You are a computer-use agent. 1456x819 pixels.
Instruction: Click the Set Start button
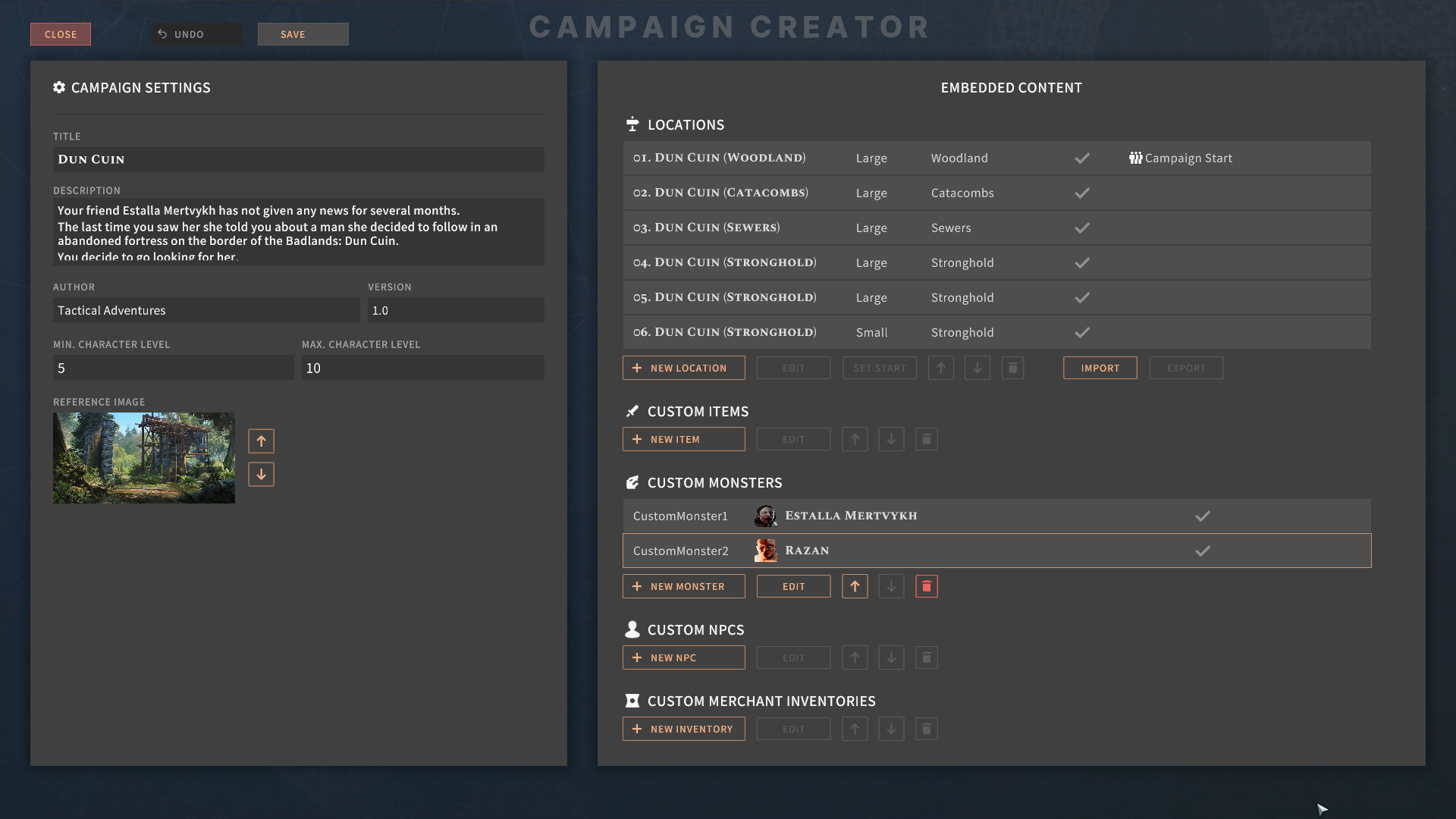[880, 368]
